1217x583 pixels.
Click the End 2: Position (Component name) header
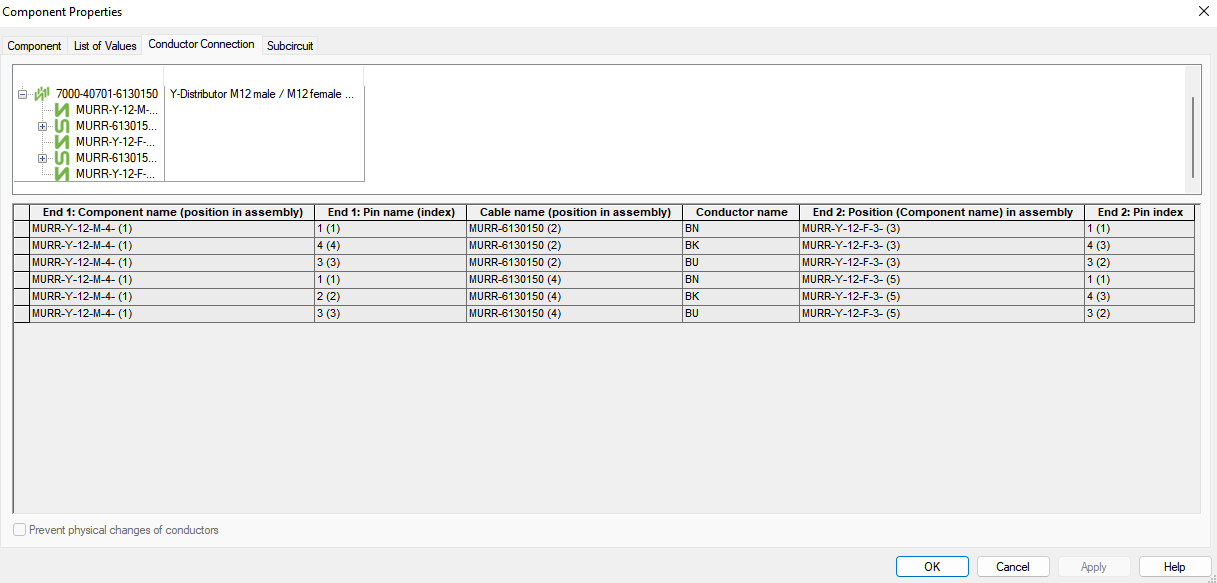(942, 212)
